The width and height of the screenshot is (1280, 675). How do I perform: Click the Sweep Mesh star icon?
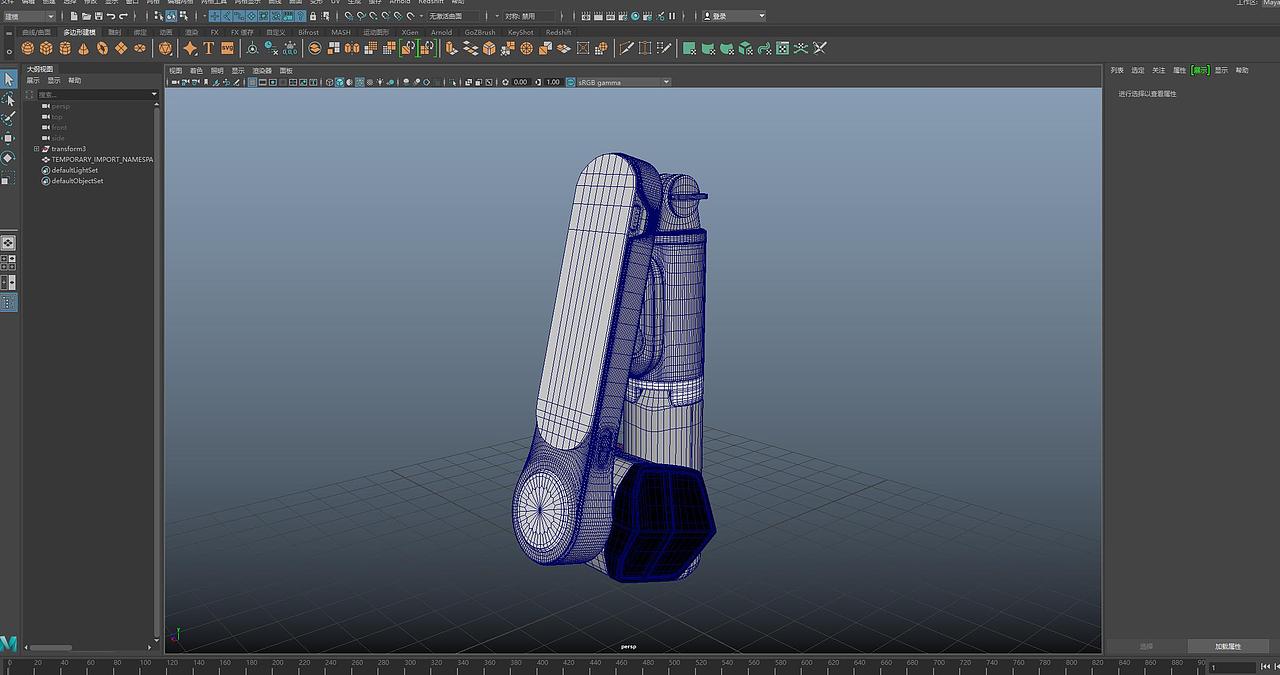pyautogui.click(x=190, y=48)
